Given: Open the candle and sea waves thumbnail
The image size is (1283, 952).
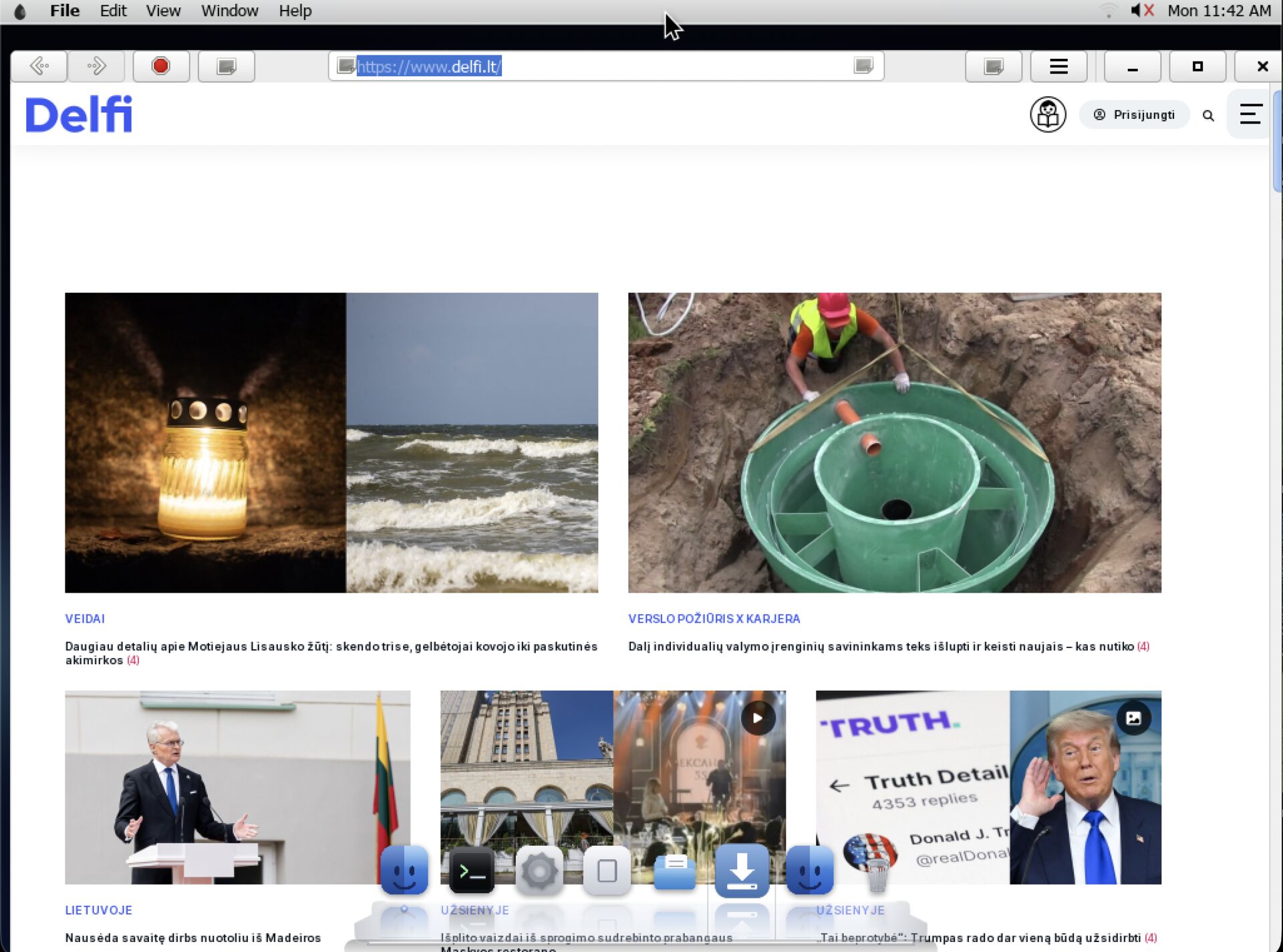Looking at the screenshot, I should coord(331,442).
